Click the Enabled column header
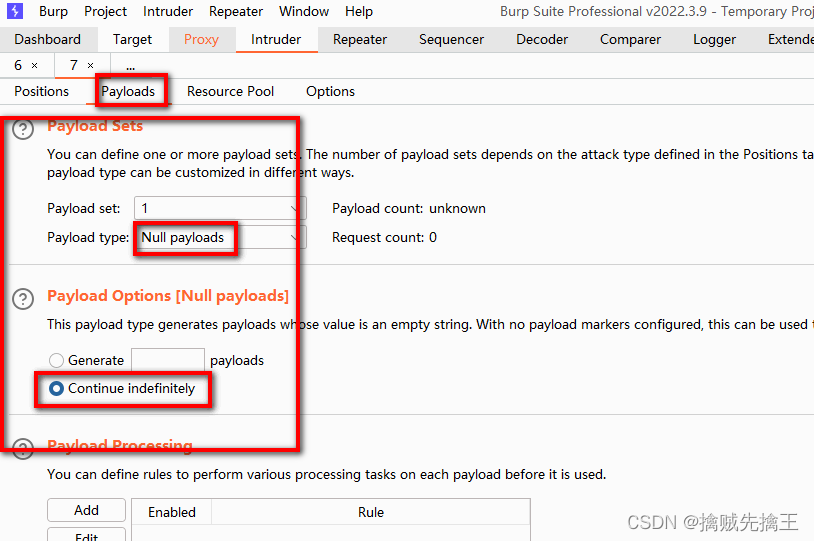814x541 pixels. click(x=172, y=512)
